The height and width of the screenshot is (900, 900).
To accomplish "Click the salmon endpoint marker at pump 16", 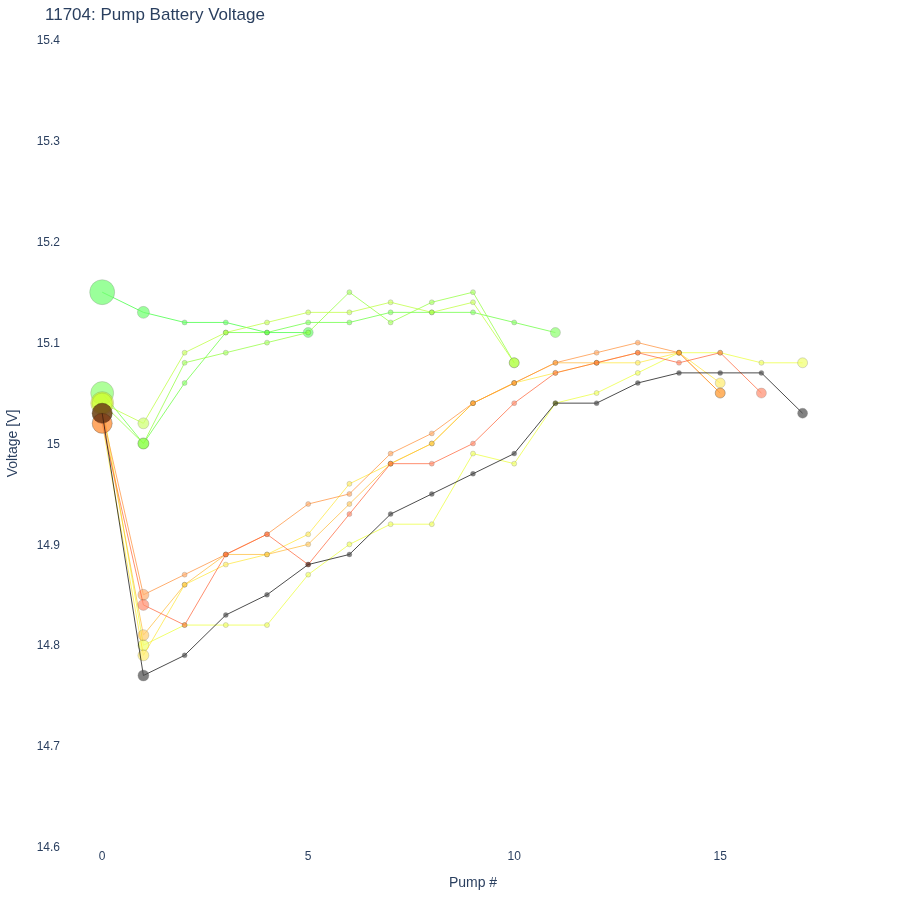I will pos(761,393).
